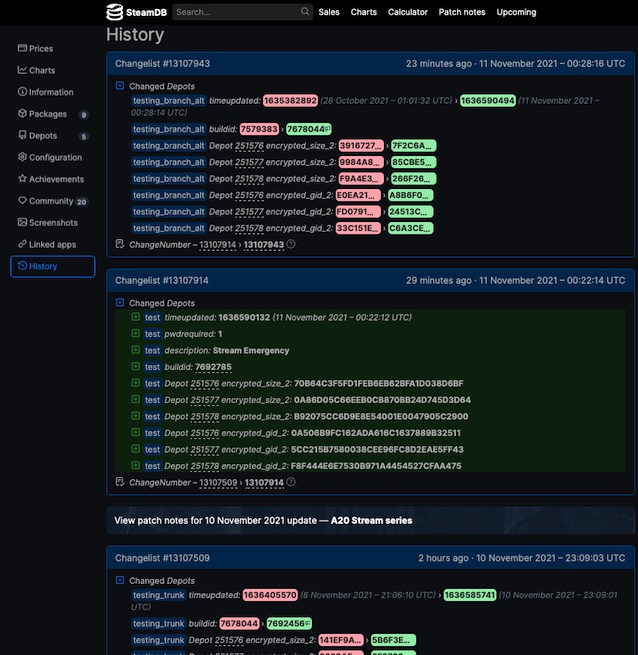This screenshot has width=638, height=655.
Task: Collapse Changed Depots in changelist #13107943
Action: pos(120,86)
